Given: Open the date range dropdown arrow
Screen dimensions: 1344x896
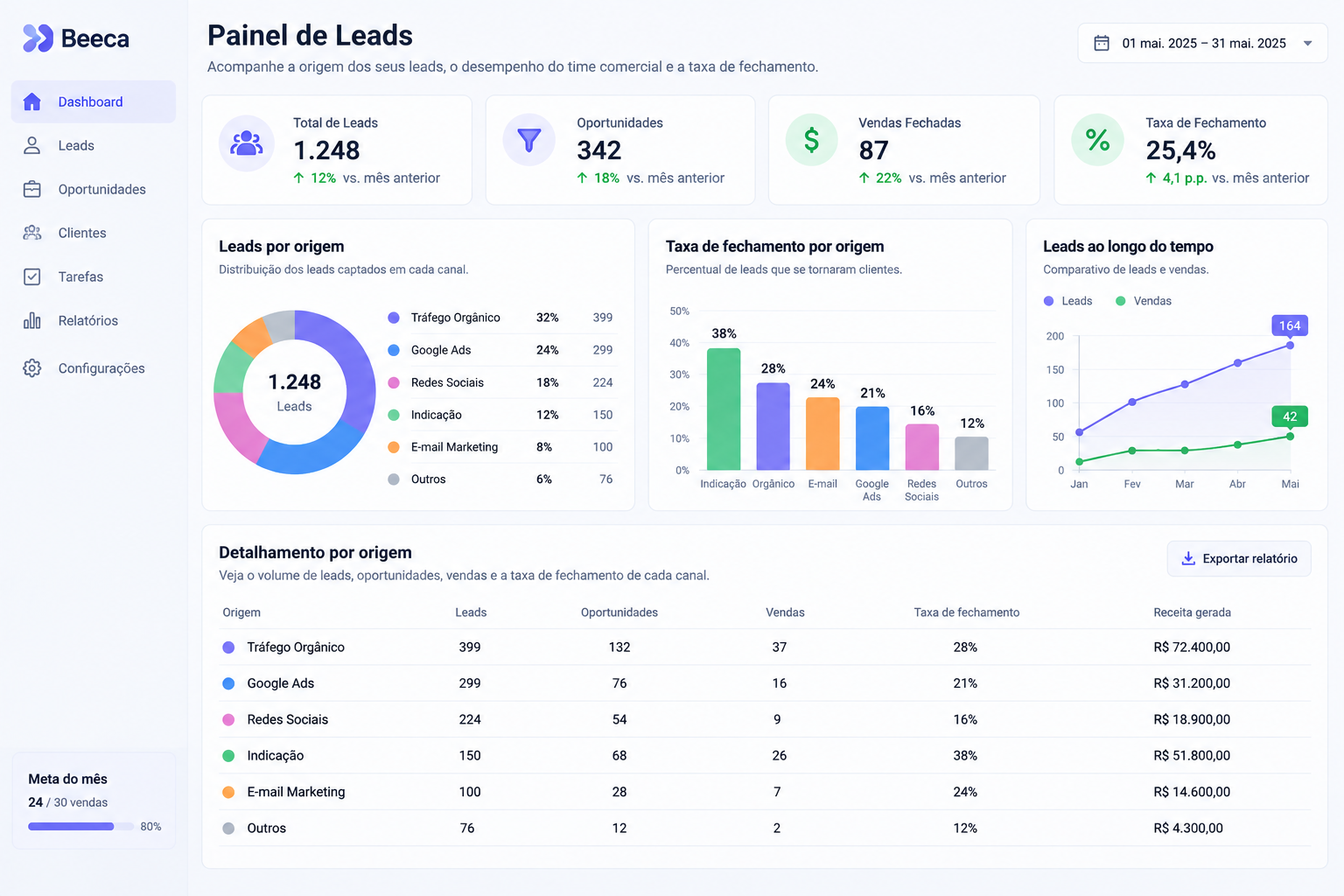Looking at the screenshot, I should (x=1307, y=43).
